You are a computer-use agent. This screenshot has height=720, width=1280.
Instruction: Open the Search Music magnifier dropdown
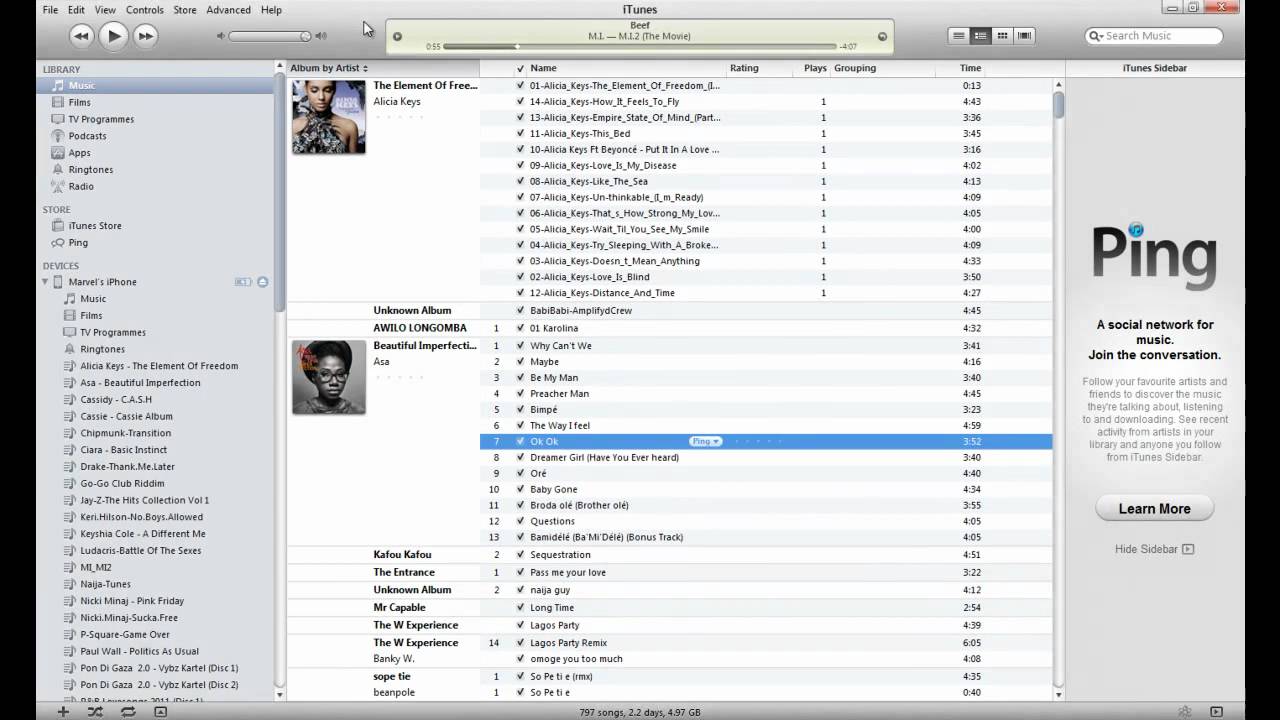click(x=1097, y=36)
